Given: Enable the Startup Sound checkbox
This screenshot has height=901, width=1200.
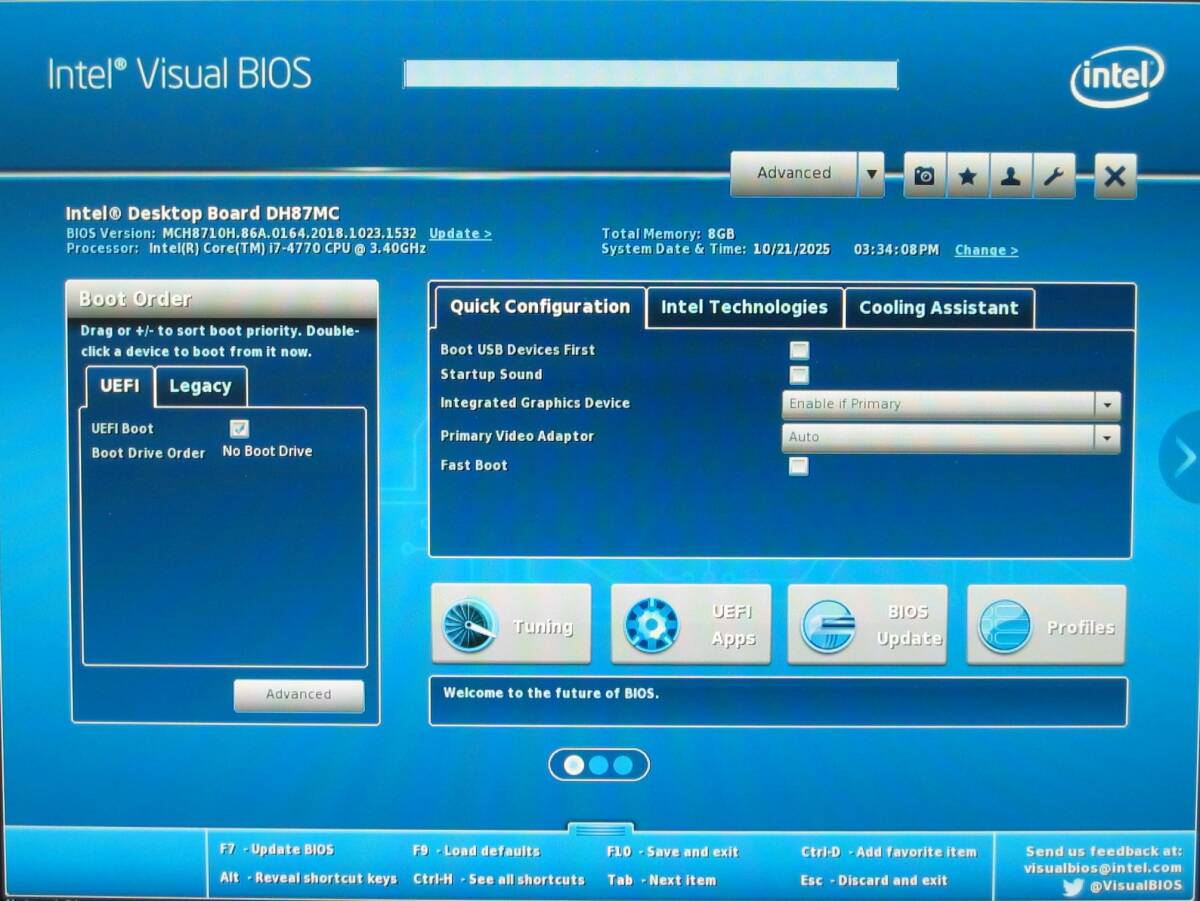Looking at the screenshot, I should [x=799, y=375].
